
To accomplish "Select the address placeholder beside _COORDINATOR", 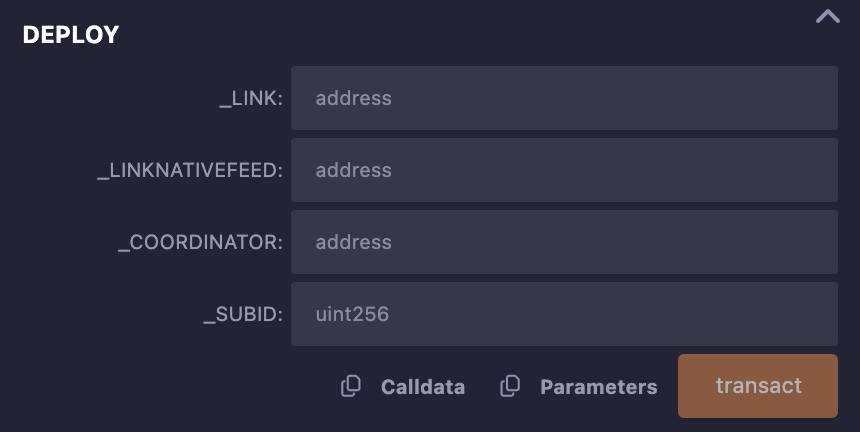I will tap(354, 242).
